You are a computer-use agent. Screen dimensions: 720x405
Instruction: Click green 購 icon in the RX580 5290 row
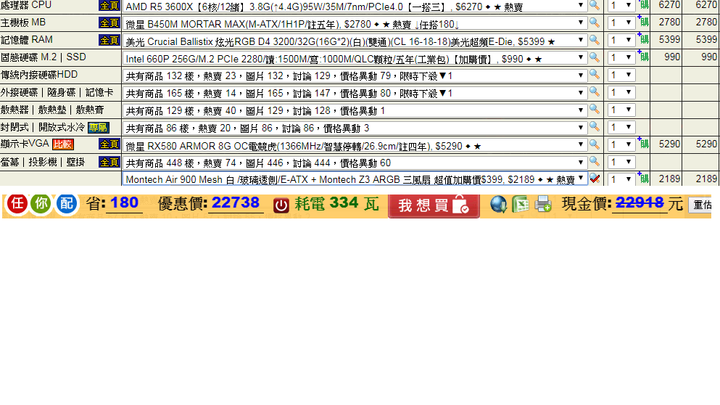[643, 144]
